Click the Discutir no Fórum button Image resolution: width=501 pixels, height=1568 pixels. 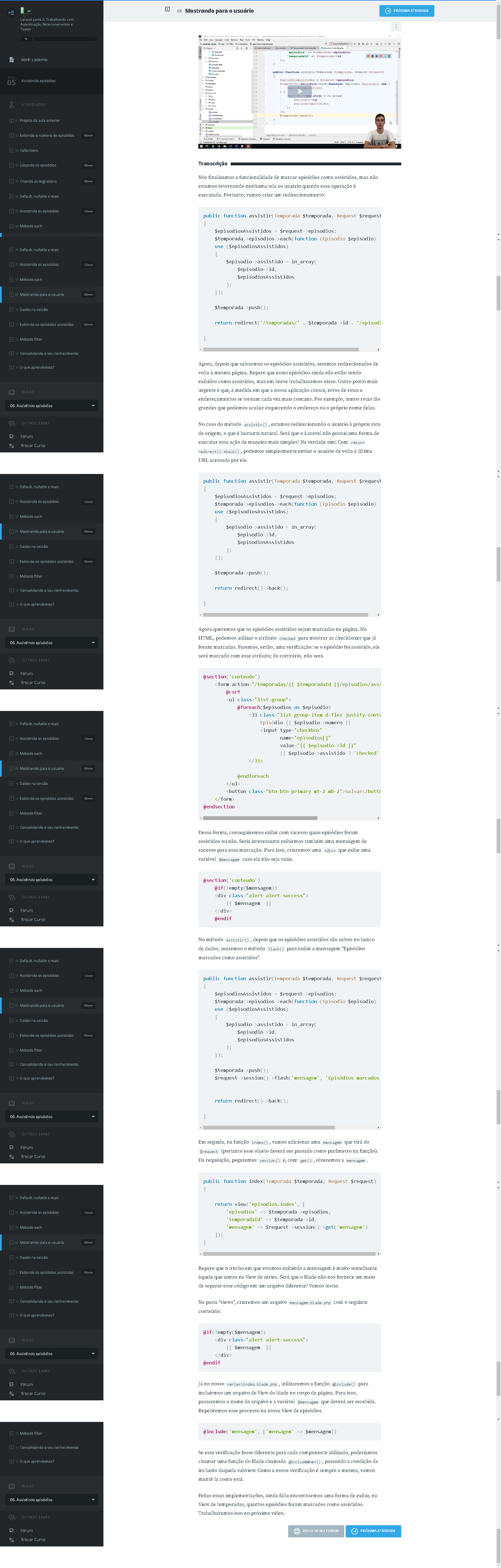click(x=316, y=1530)
